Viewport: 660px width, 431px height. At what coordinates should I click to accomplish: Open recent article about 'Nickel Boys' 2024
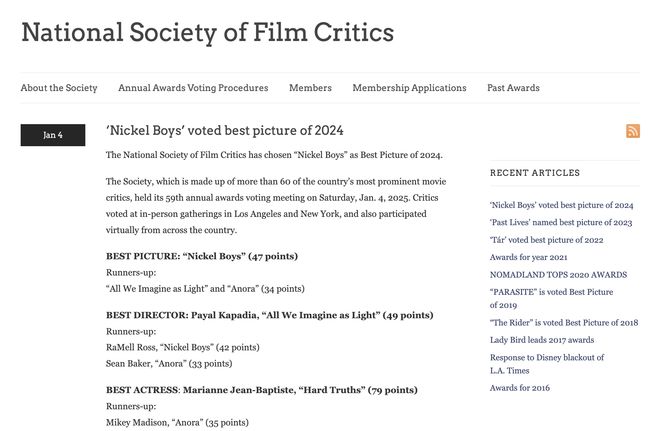point(561,205)
